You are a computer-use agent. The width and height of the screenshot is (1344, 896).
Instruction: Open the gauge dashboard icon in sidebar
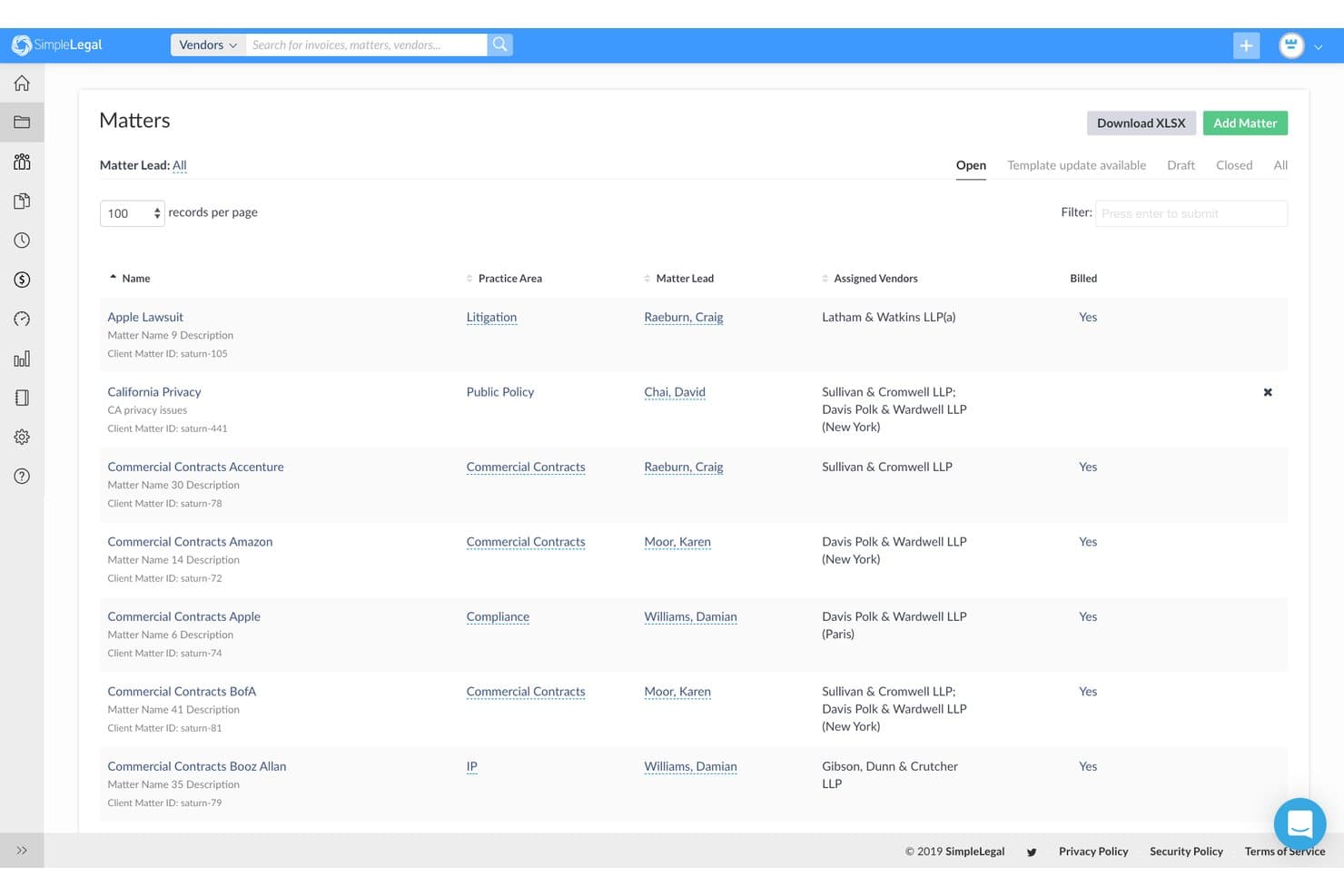click(x=22, y=320)
